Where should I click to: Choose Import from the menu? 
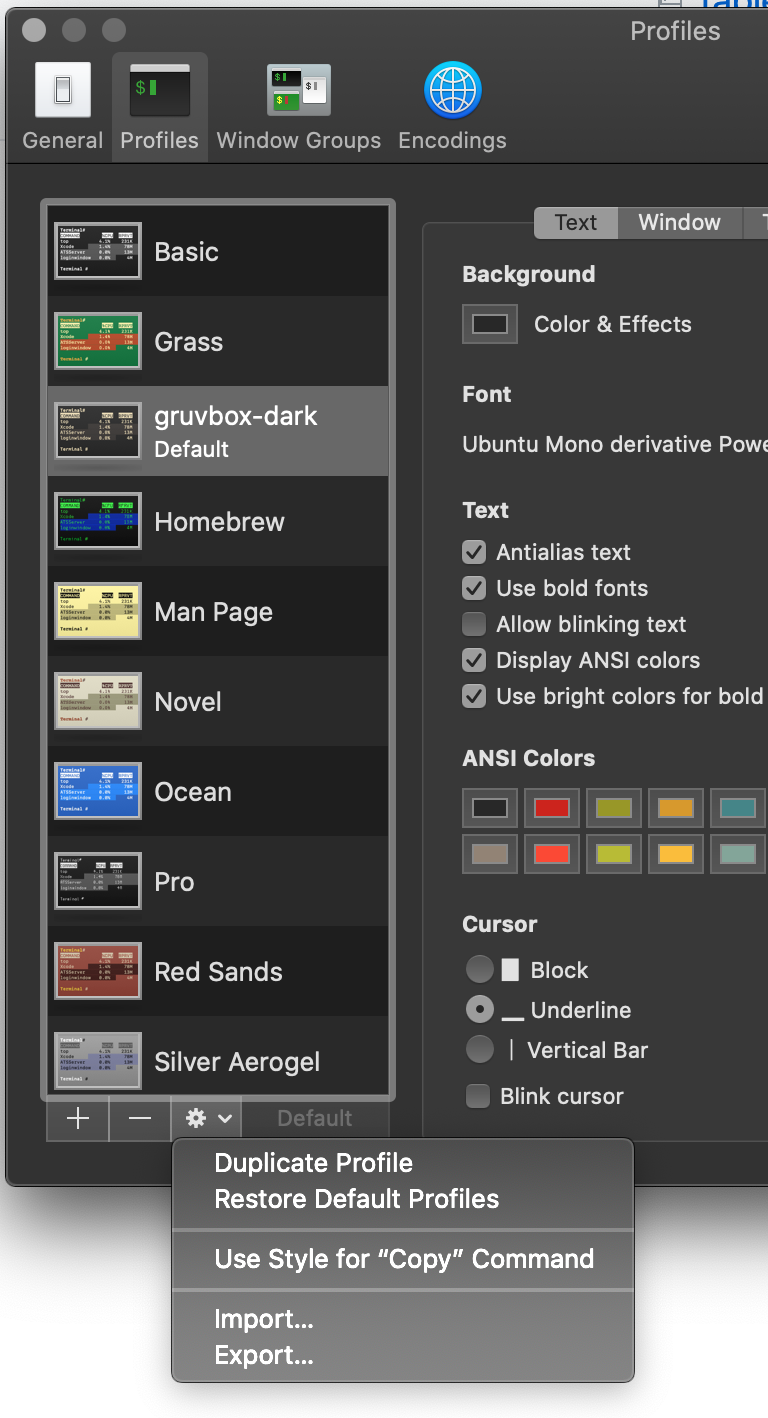(264, 1319)
